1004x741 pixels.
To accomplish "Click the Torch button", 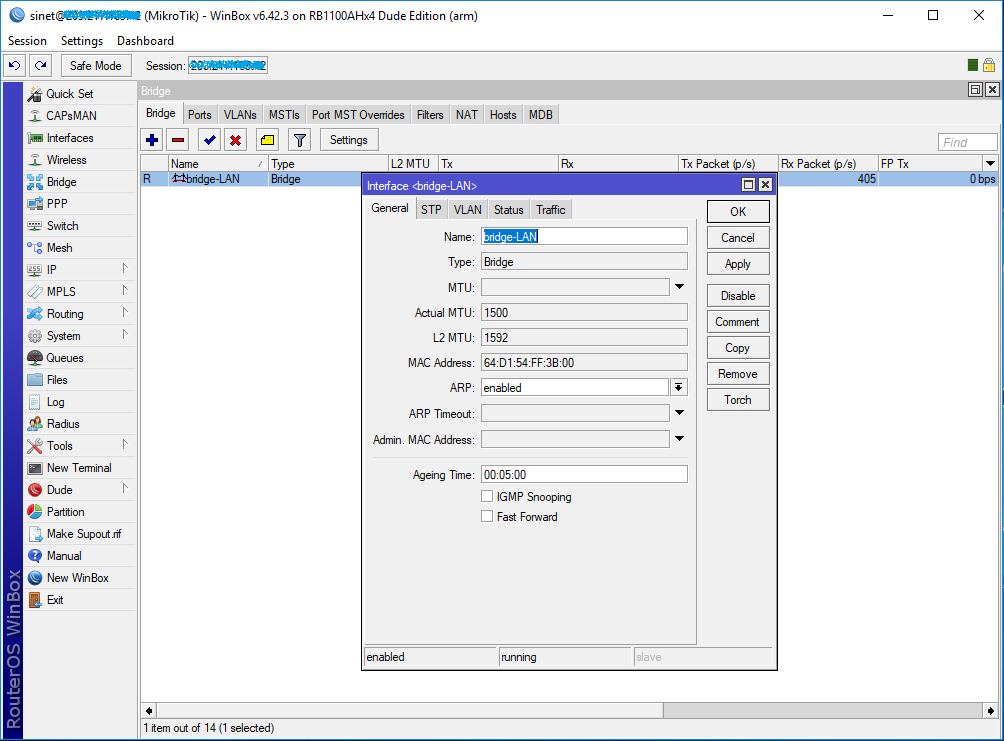I will point(738,400).
